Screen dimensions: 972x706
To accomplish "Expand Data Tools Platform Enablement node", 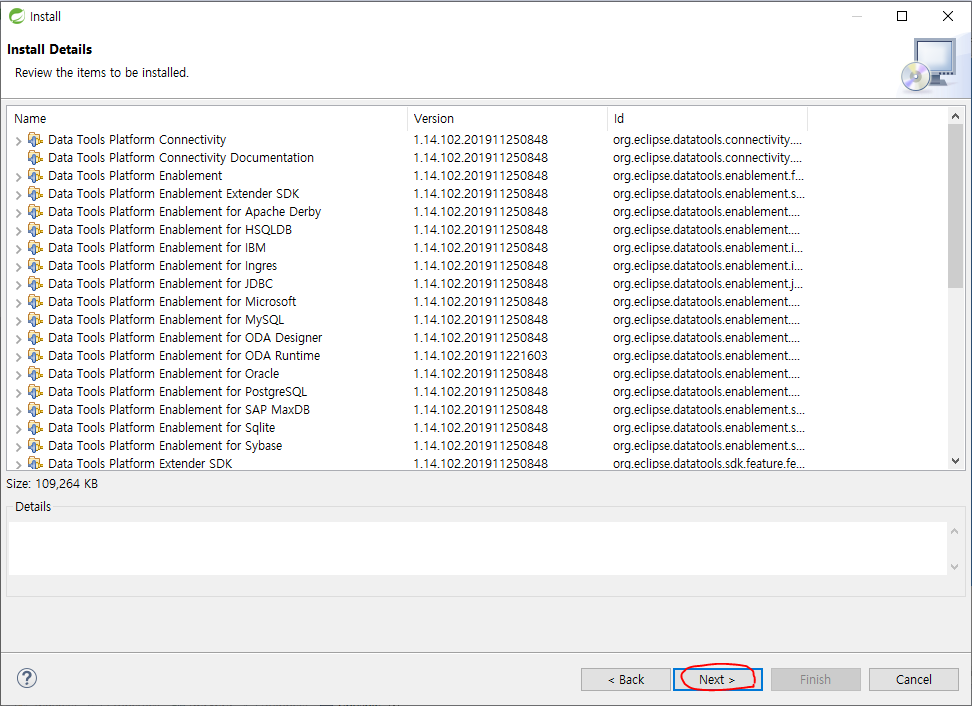I will pyautogui.click(x=18, y=177).
